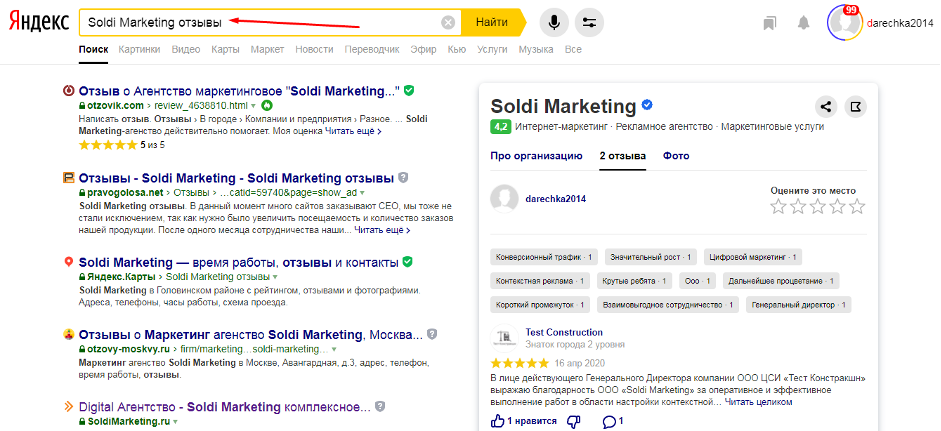Rate this place with the fifth star
This screenshot has height=431, width=941.
point(857,207)
